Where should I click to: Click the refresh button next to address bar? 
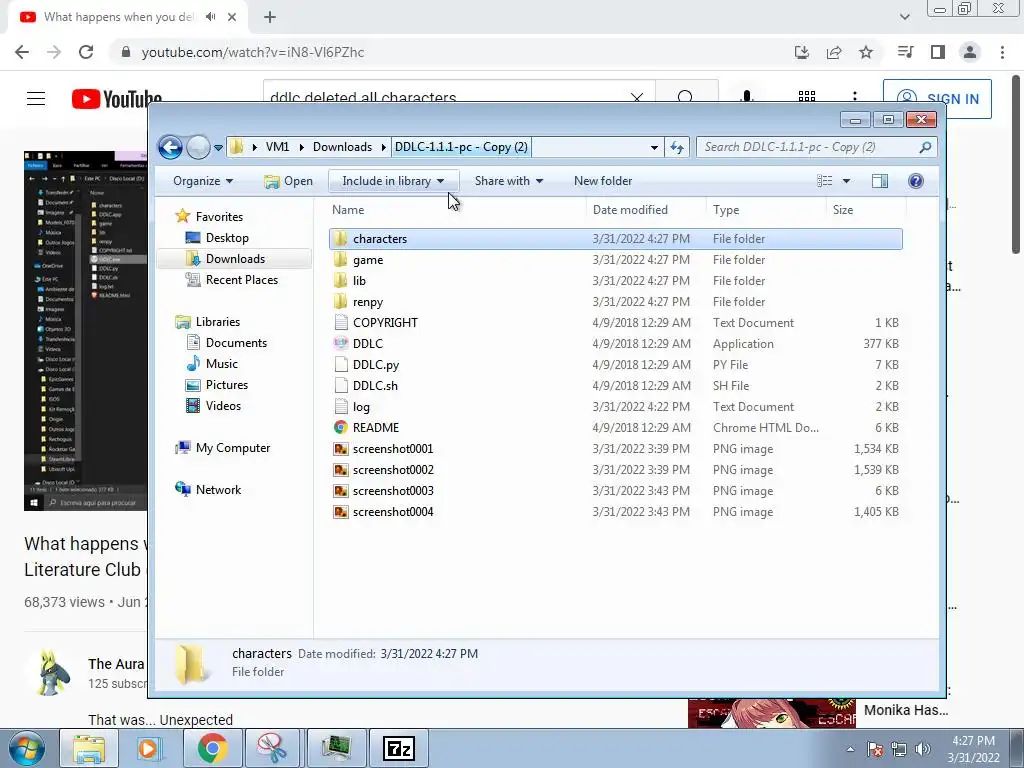[677, 148]
